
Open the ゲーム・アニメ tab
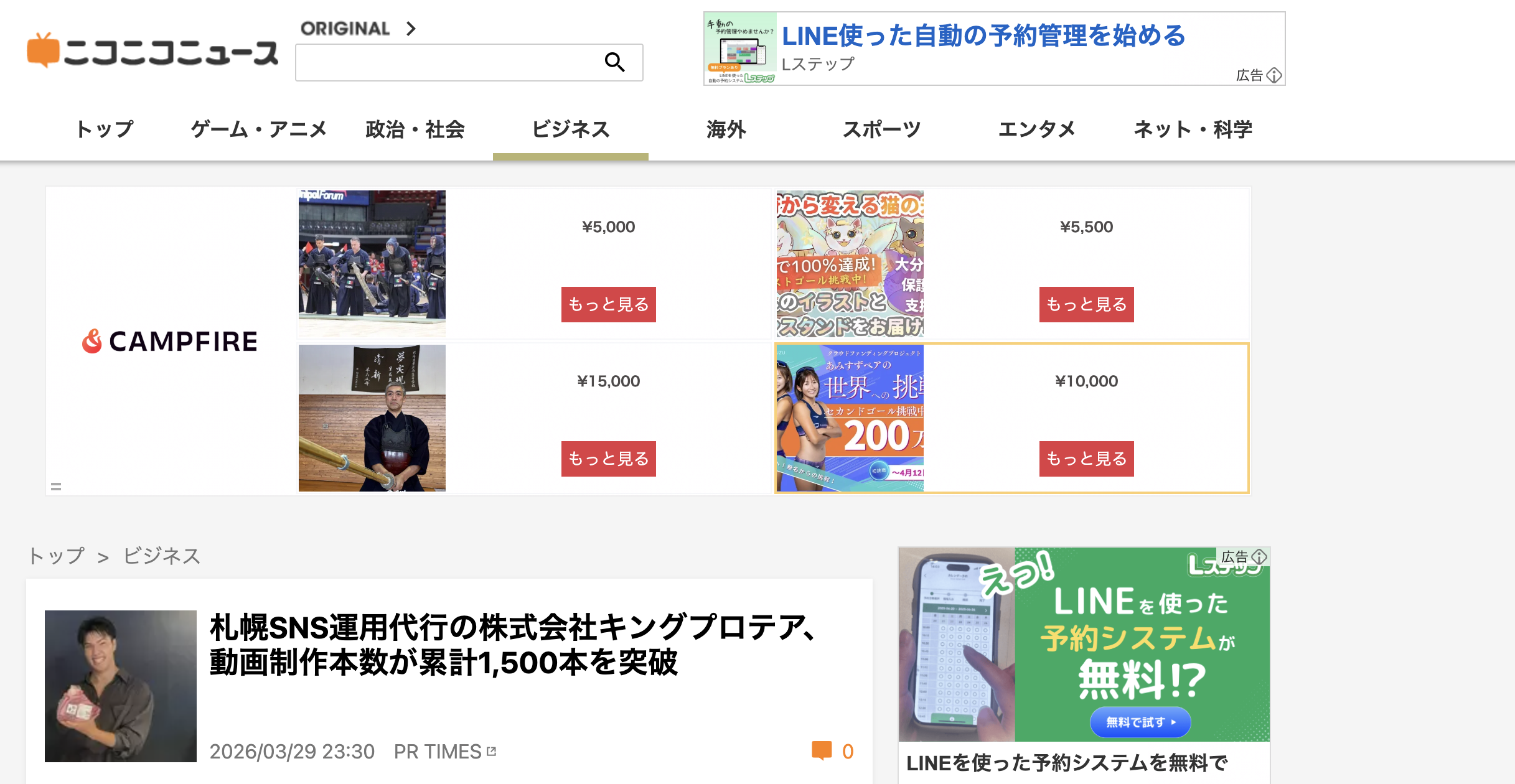click(x=259, y=129)
